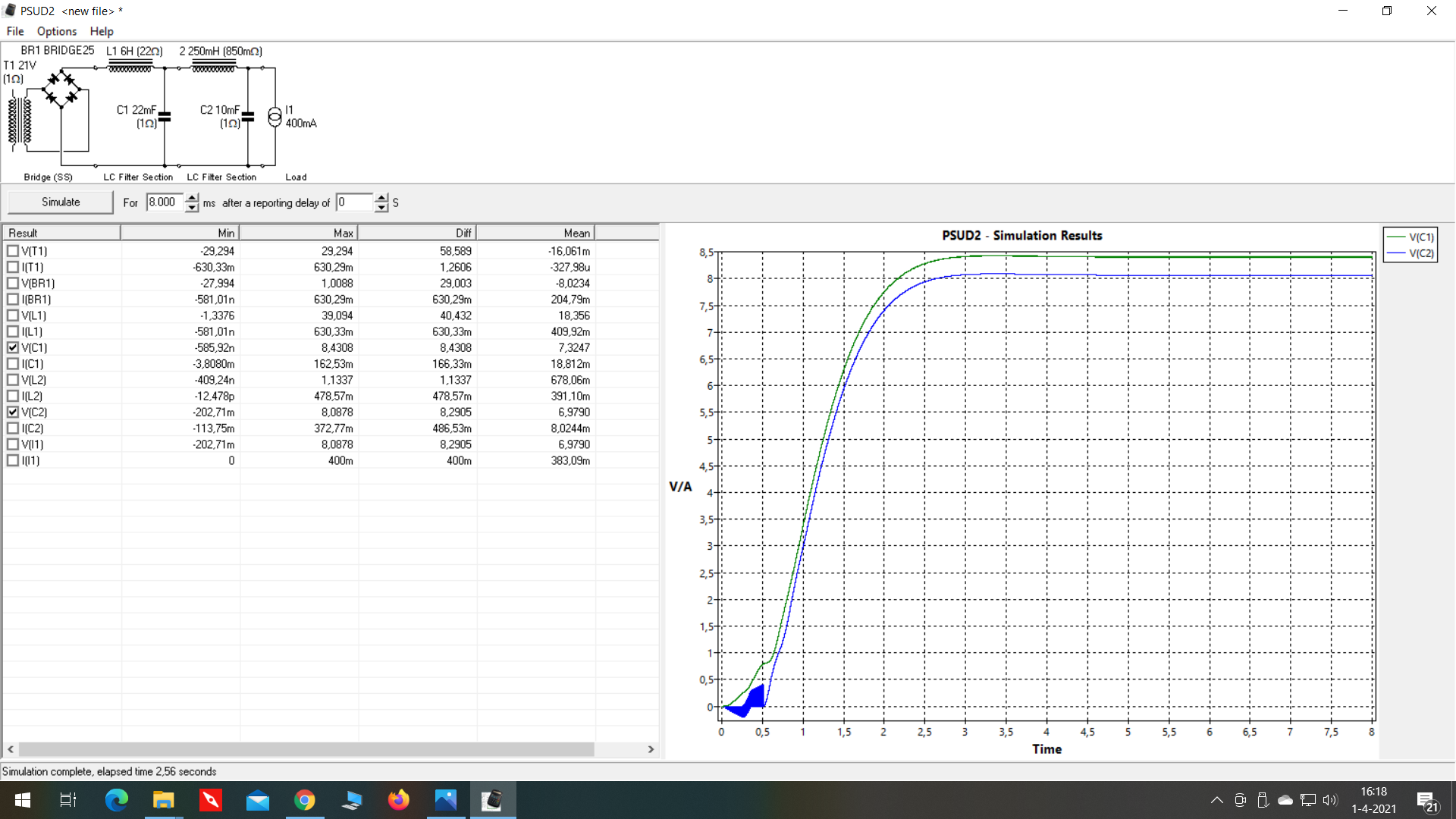1456x819 pixels.
Task: Click the Result column header
Action: (61, 233)
